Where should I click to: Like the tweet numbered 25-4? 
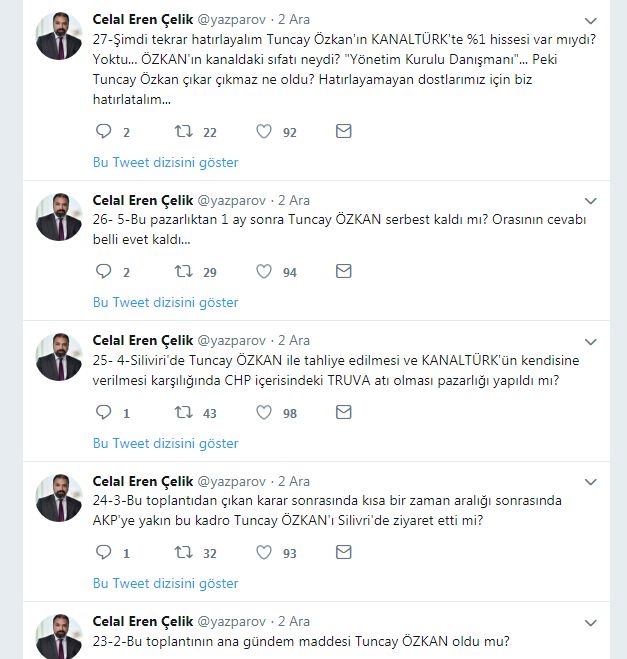pos(264,412)
